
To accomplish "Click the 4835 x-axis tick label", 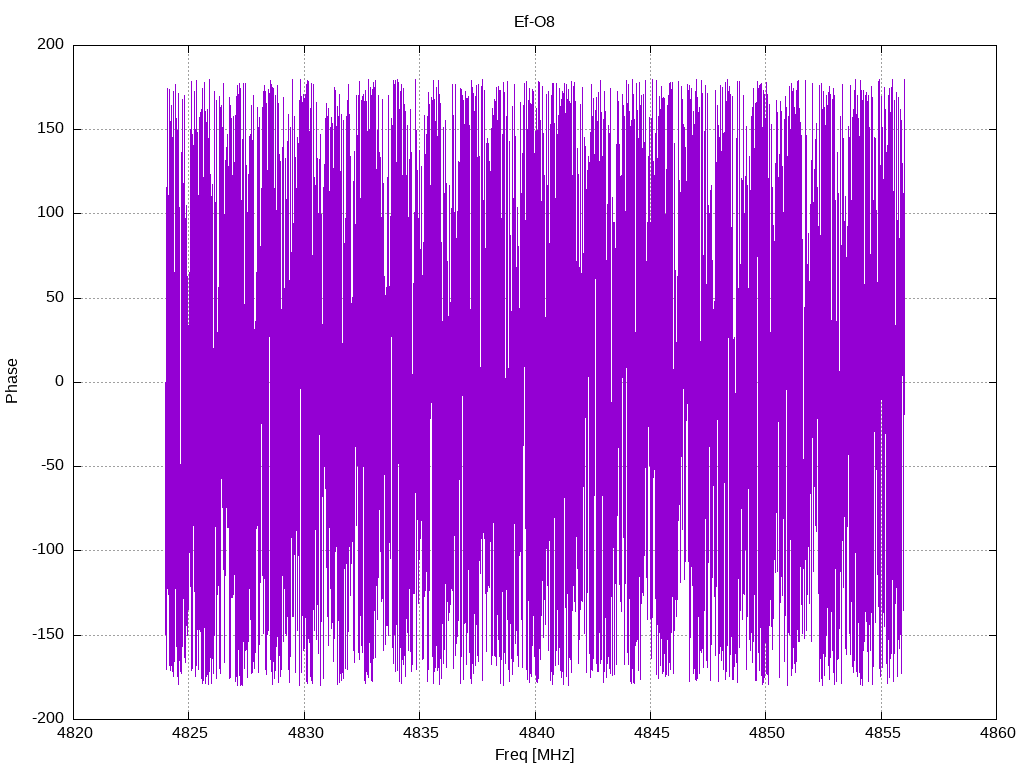I will [x=420, y=733].
